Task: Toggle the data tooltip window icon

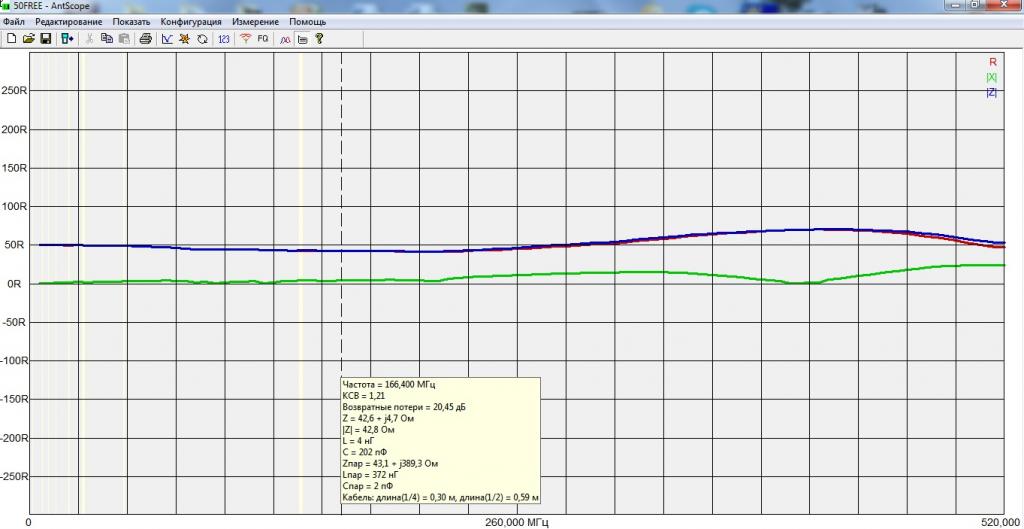Action: click(302, 39)
